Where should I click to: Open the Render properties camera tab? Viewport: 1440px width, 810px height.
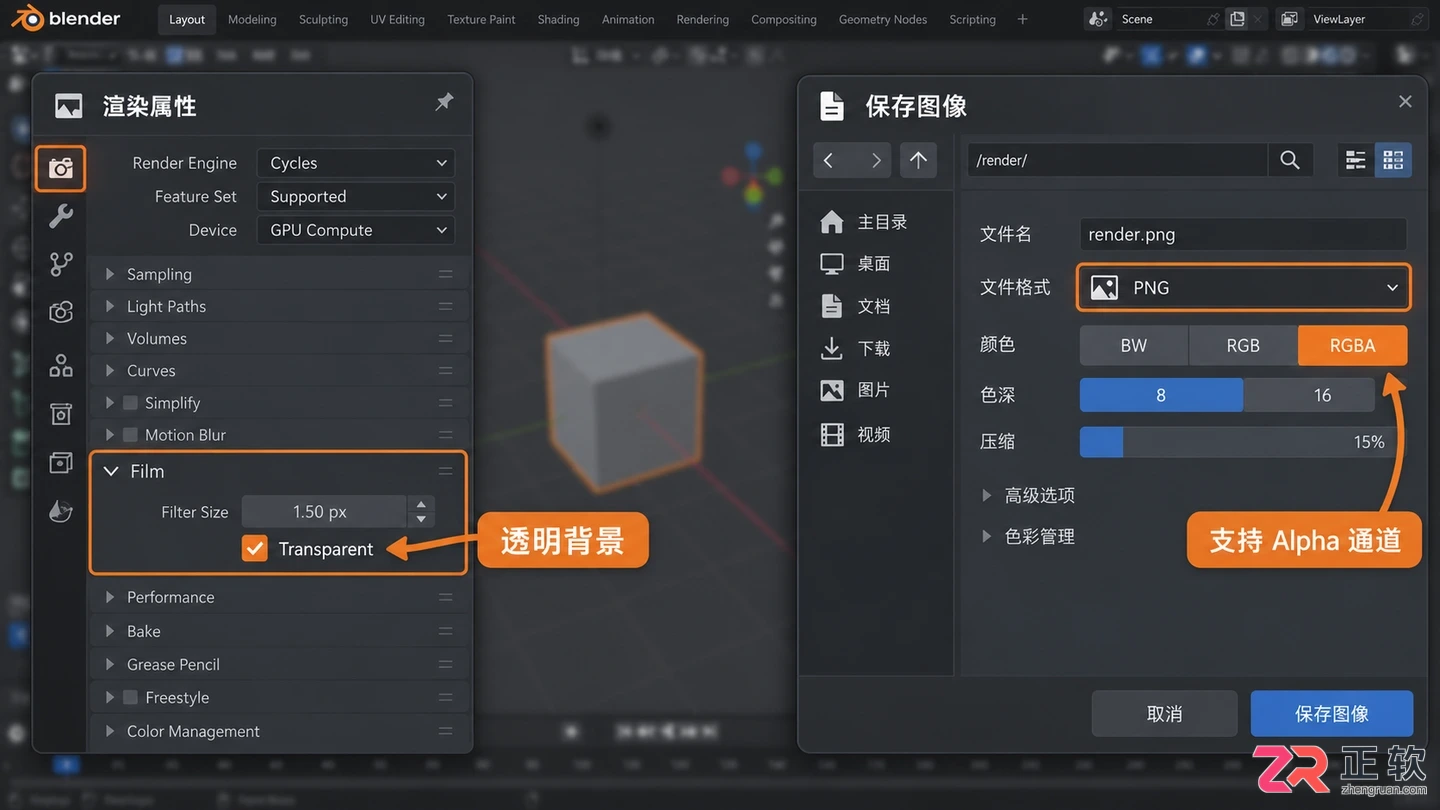point(61,168)
